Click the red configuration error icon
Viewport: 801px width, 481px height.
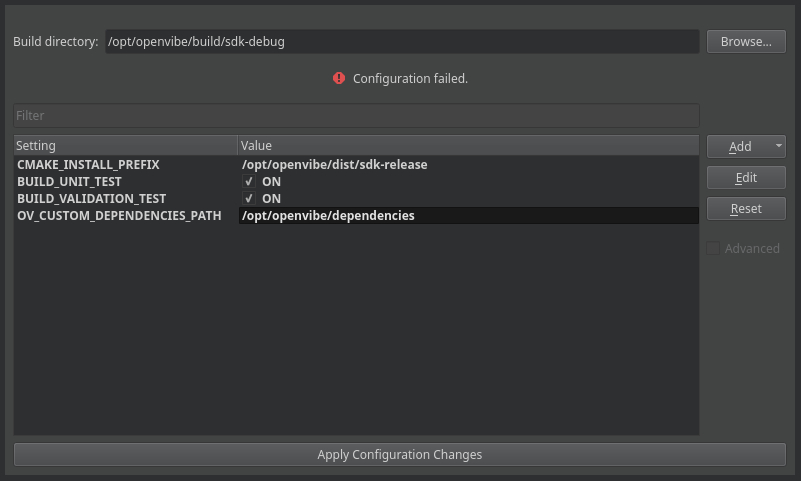click(x=339, y=78)
